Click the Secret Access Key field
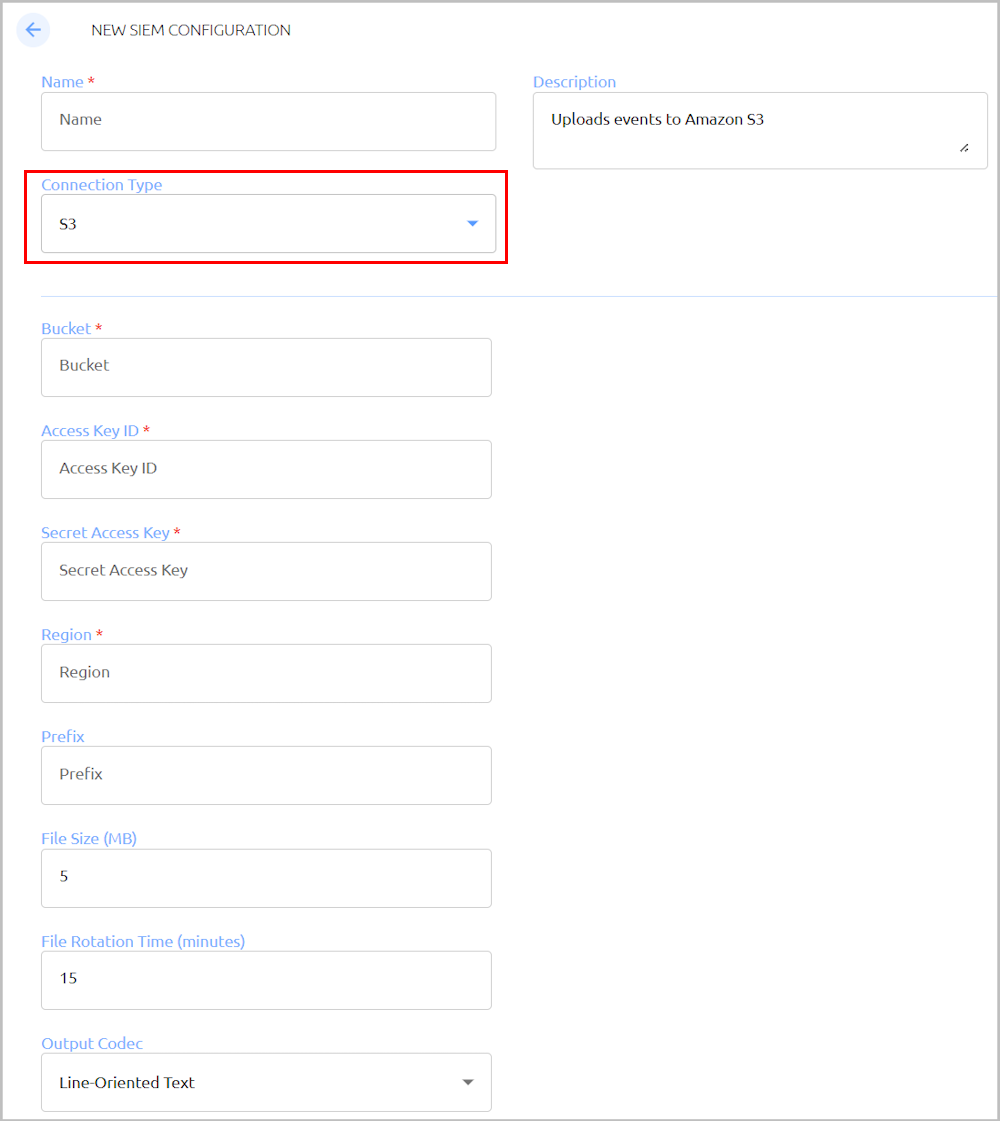 [x=266, y=571]
